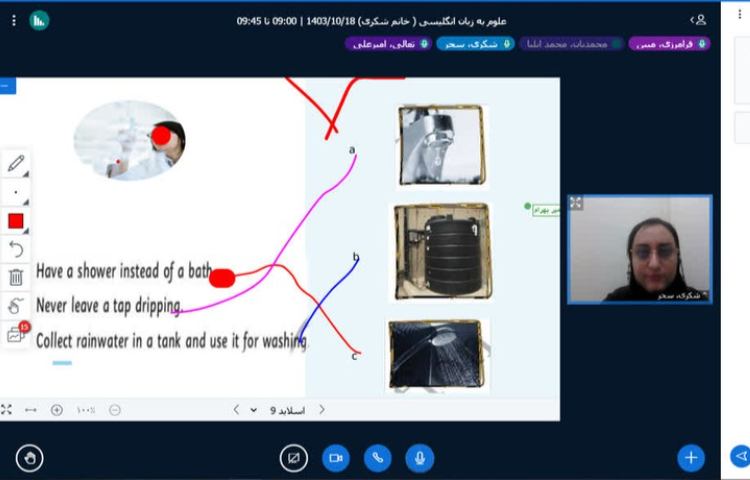Click the text 'Never leave a tap dripping'
750x480 pixels.
pos(109,305)
